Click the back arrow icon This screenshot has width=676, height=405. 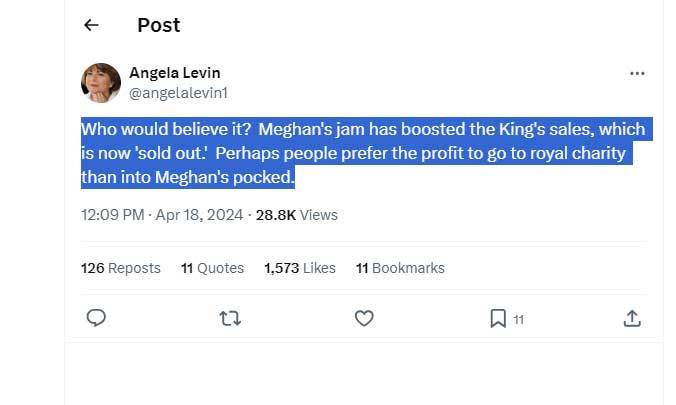pos(91,25)
